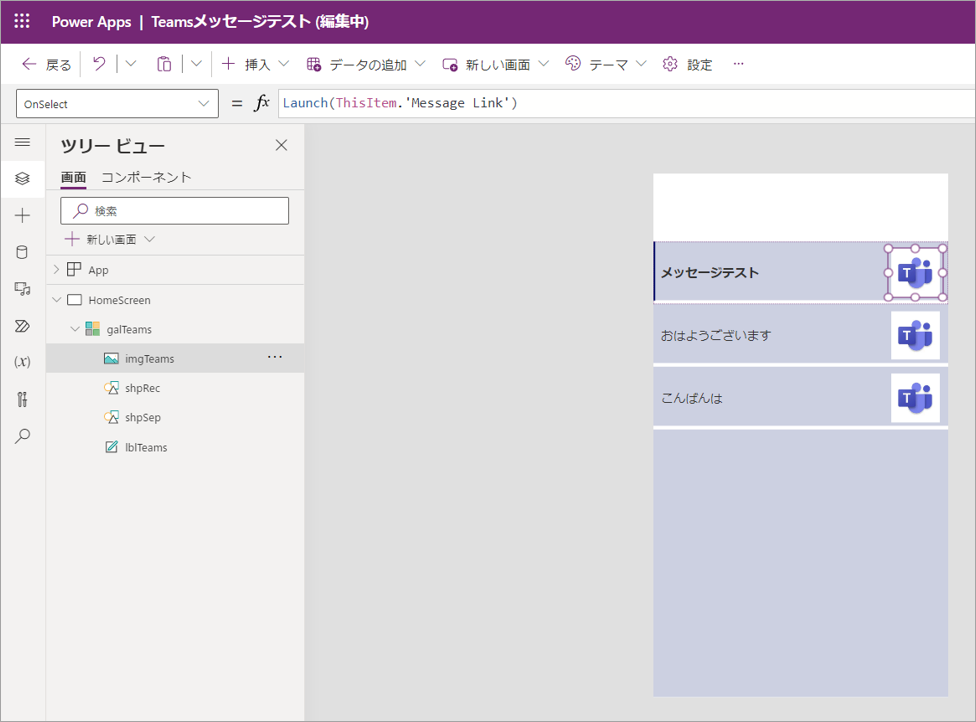Open the insert plus pane icon
Viewport: 976px width, 722px height.
click(x=22, y=215)
